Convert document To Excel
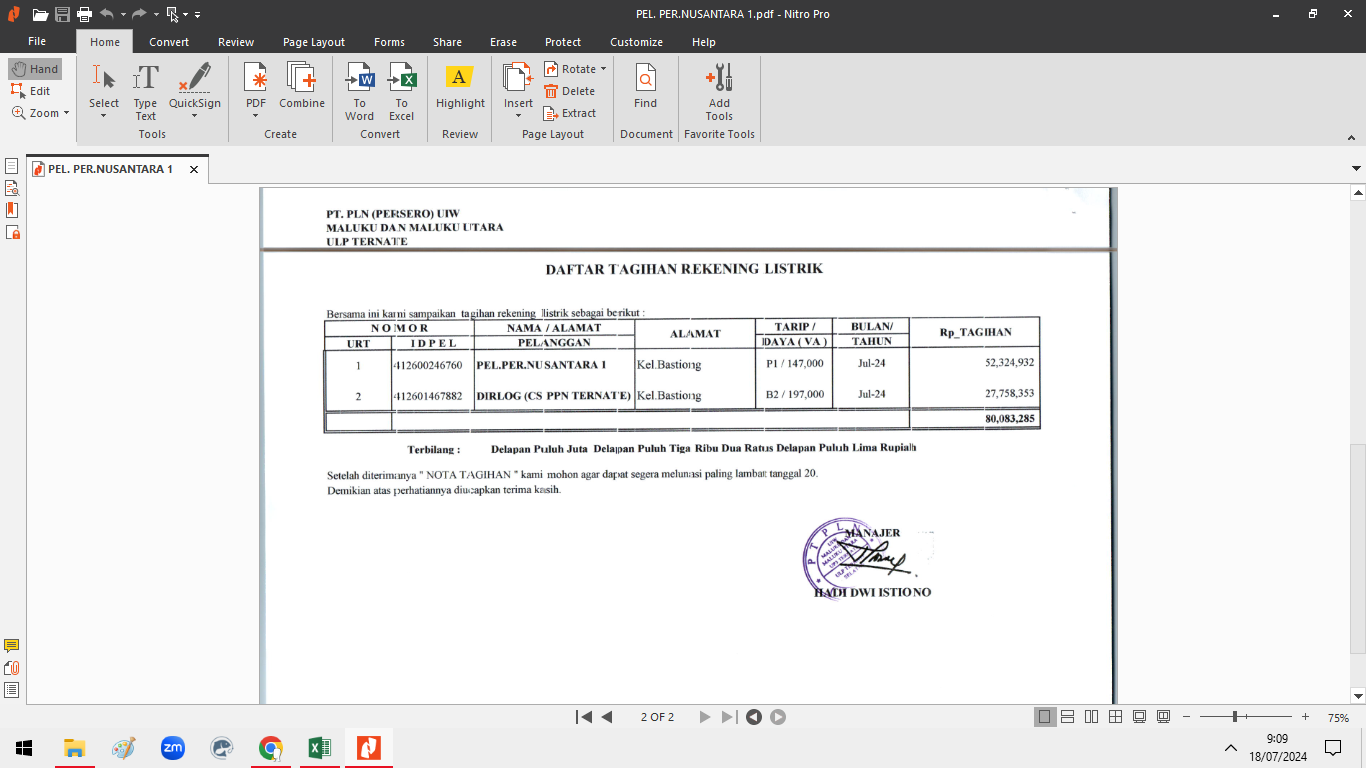This screenshot has width=1366, height=768. [402, 90]
